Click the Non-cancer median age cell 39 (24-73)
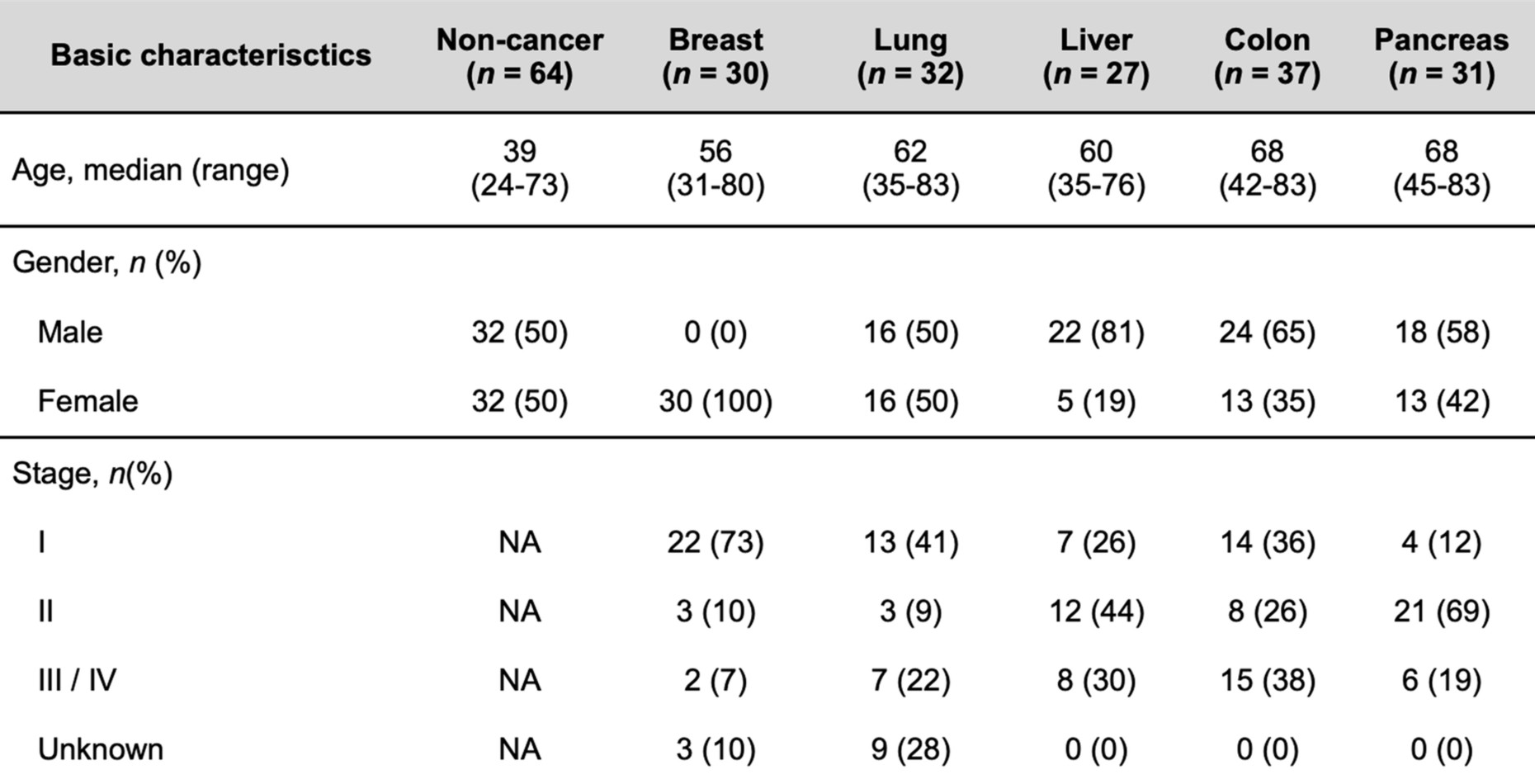This screenshot has width=1535, height=784. tap(519, 168)
